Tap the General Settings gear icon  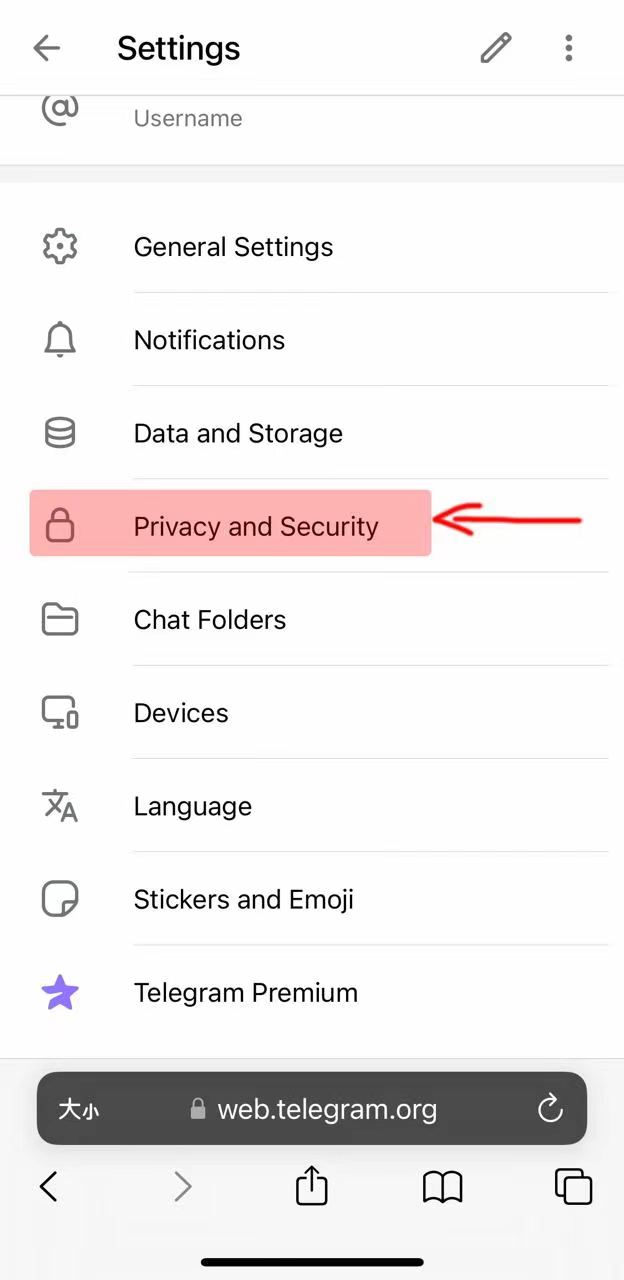(60, 246)
